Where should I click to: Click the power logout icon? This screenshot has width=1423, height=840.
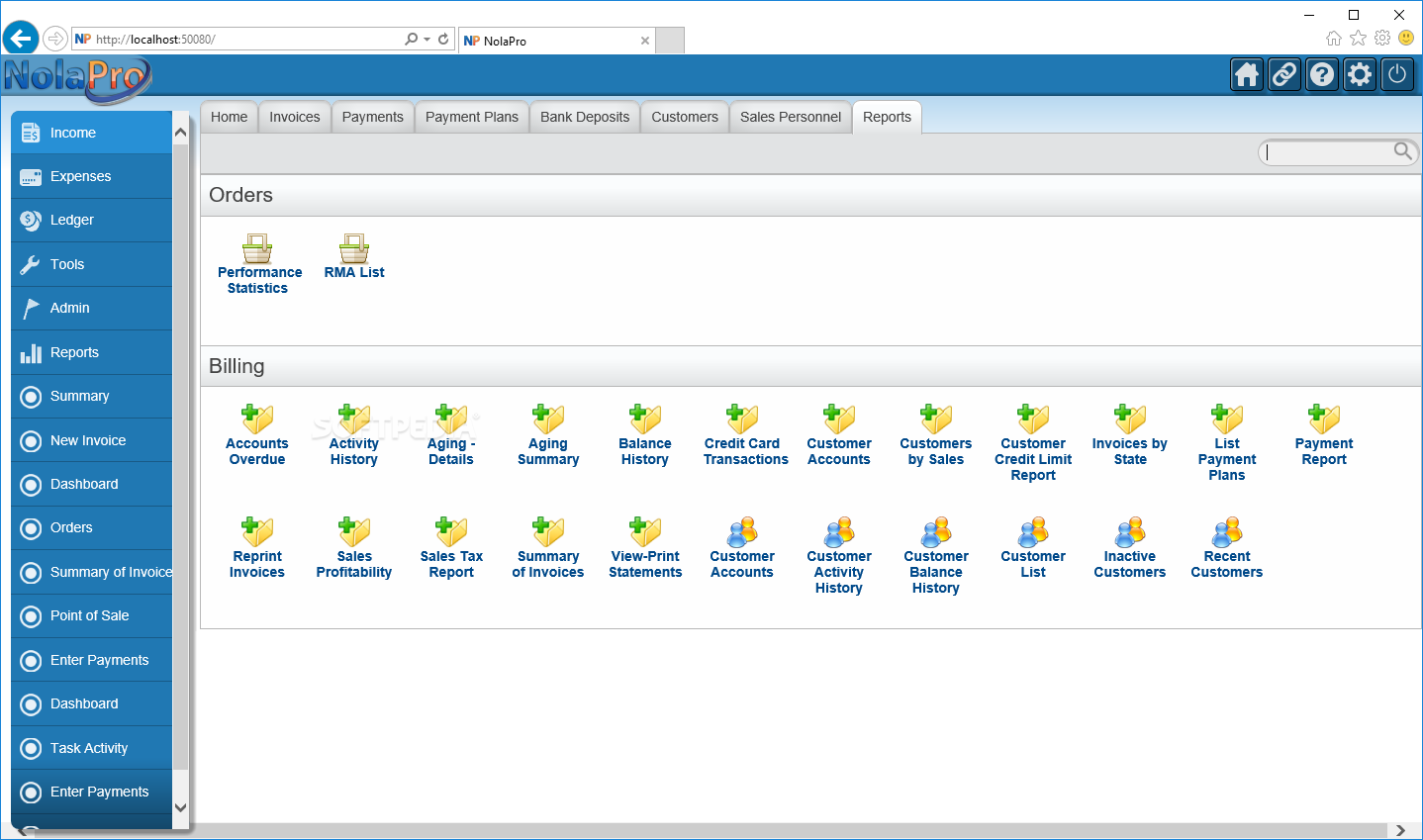coord(1397,74)
